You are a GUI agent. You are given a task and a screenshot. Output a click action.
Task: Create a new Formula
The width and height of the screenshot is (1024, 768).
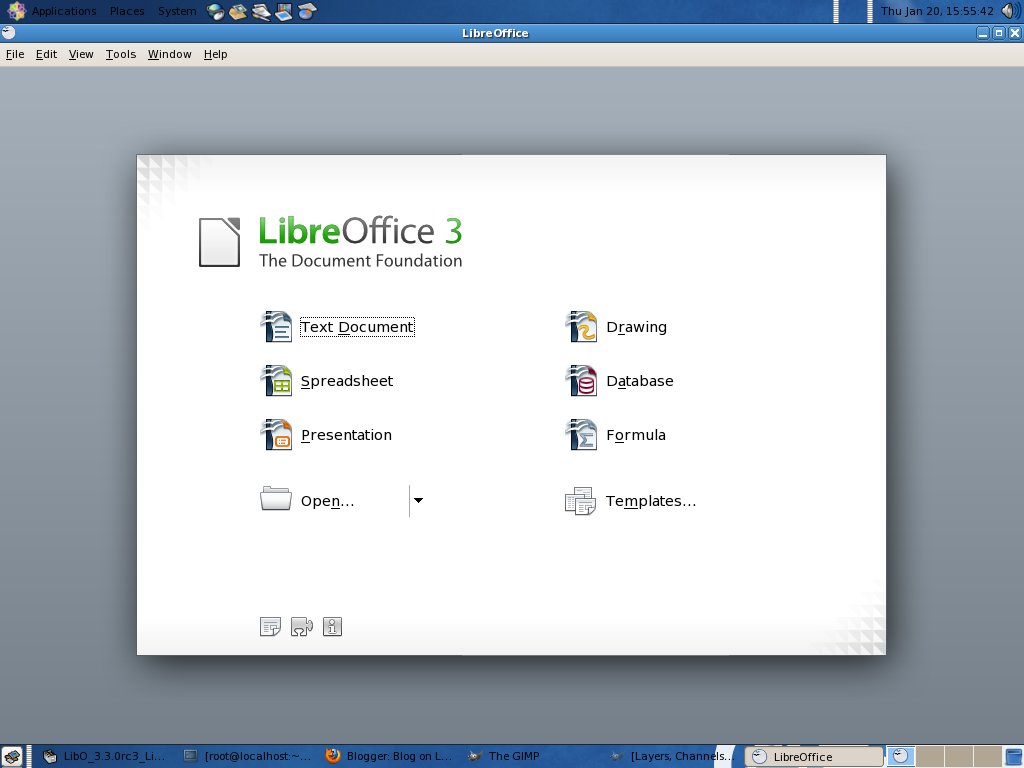(x=615, y=435)
